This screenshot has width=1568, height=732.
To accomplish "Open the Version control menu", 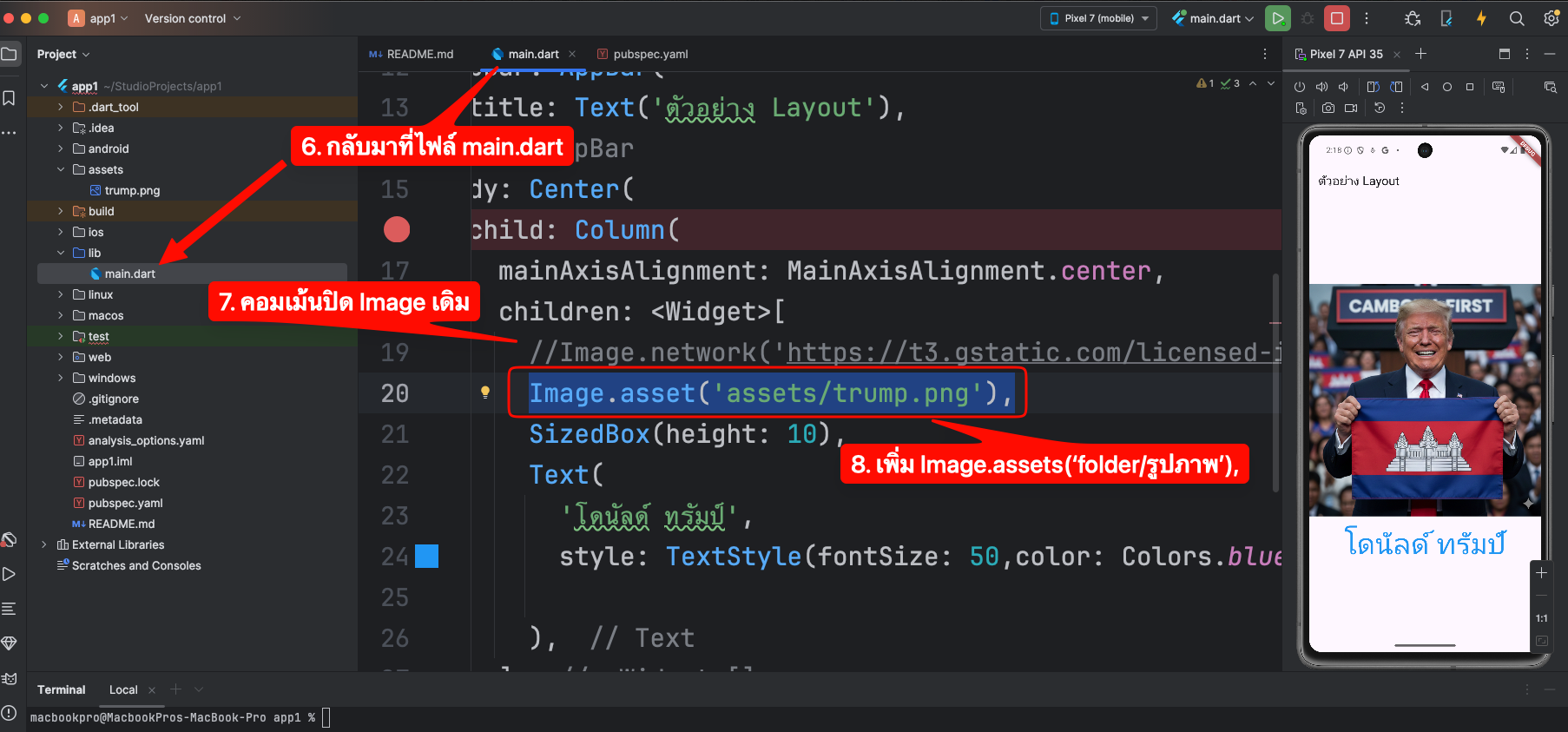I will [192, 18].
